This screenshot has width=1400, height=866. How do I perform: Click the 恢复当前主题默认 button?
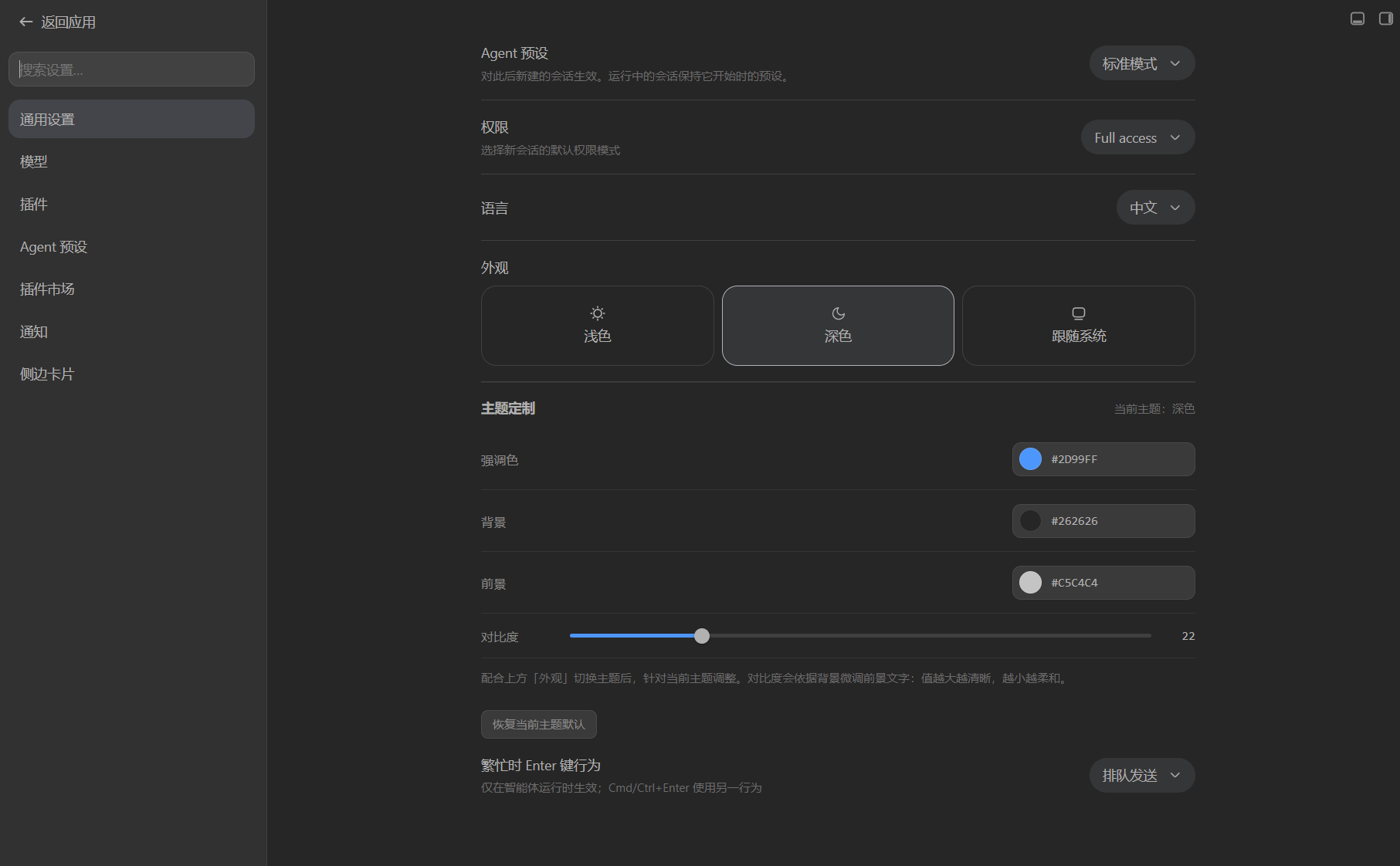click(x=539, y=725)
